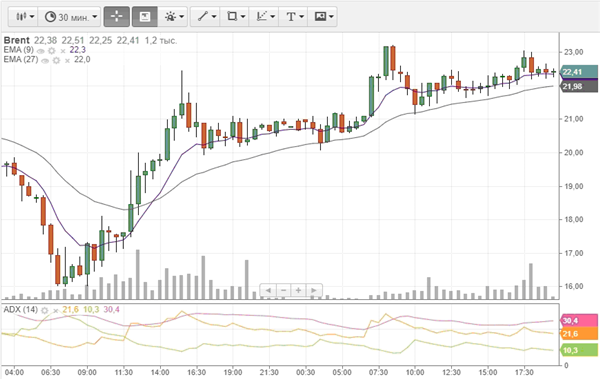The height and width of the screenshot is (379, 600).
Task: Click the 00:30 time axis label
Action: click(x=306, y=372)
